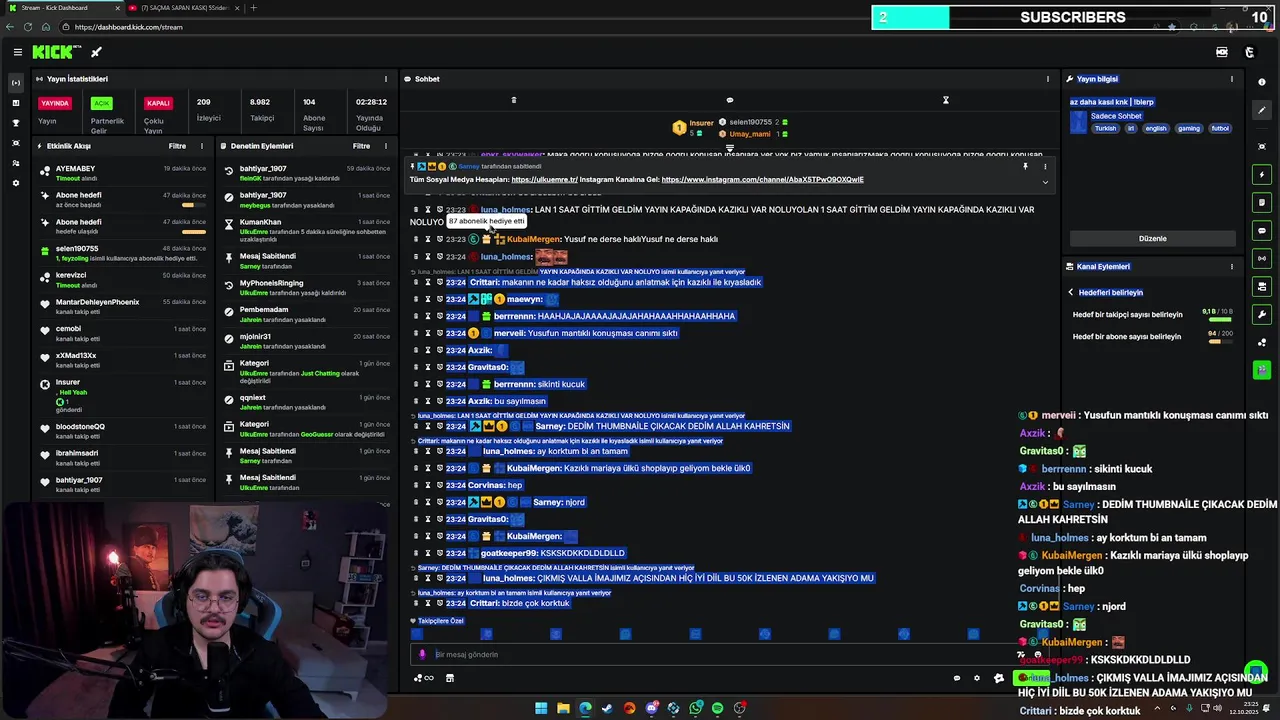Expand the pinned message chevron
The width and height of the screenshot is (1280, 720).
[1045, 181]
